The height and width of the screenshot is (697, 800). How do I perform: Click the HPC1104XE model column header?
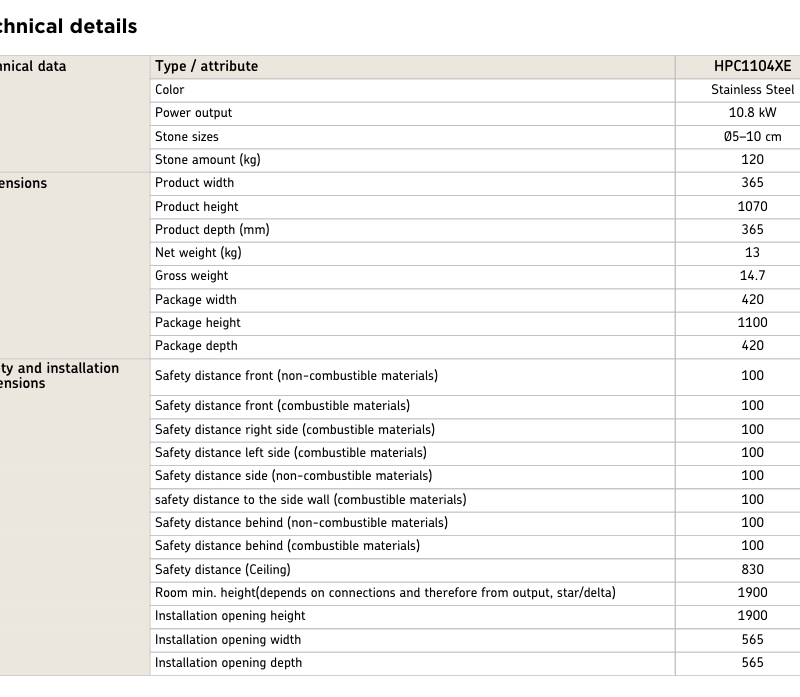coord(752,67)
